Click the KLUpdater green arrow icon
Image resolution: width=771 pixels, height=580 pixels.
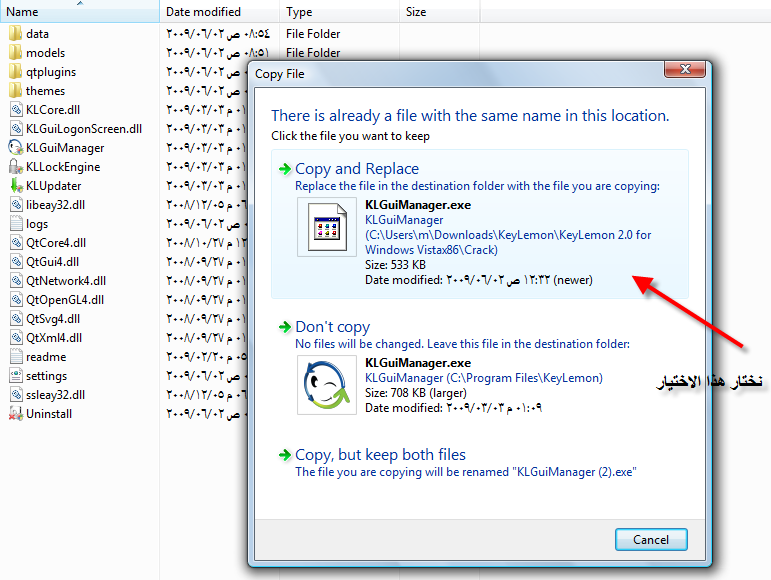[x=16, y=186]
